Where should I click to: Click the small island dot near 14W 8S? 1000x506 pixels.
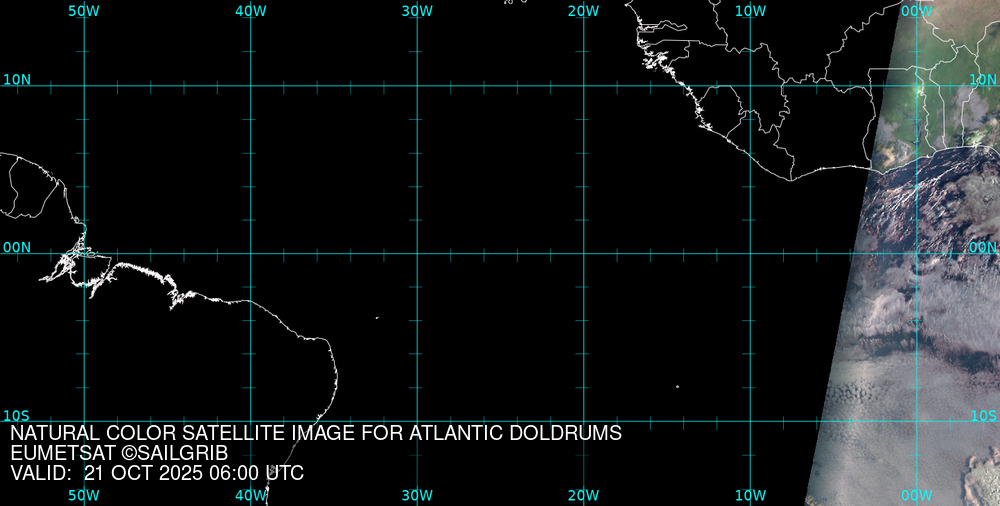tap(677, 386)
